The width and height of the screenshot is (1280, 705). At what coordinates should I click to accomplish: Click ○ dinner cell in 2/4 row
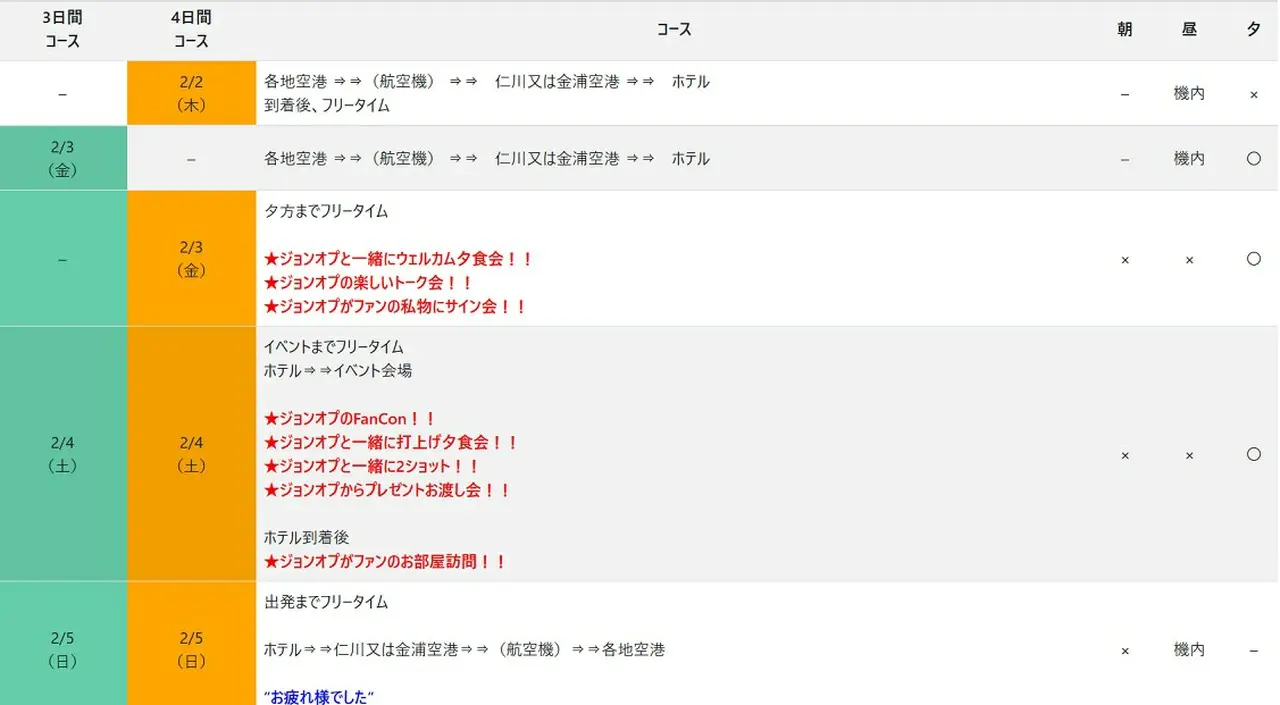point(1253,454)
